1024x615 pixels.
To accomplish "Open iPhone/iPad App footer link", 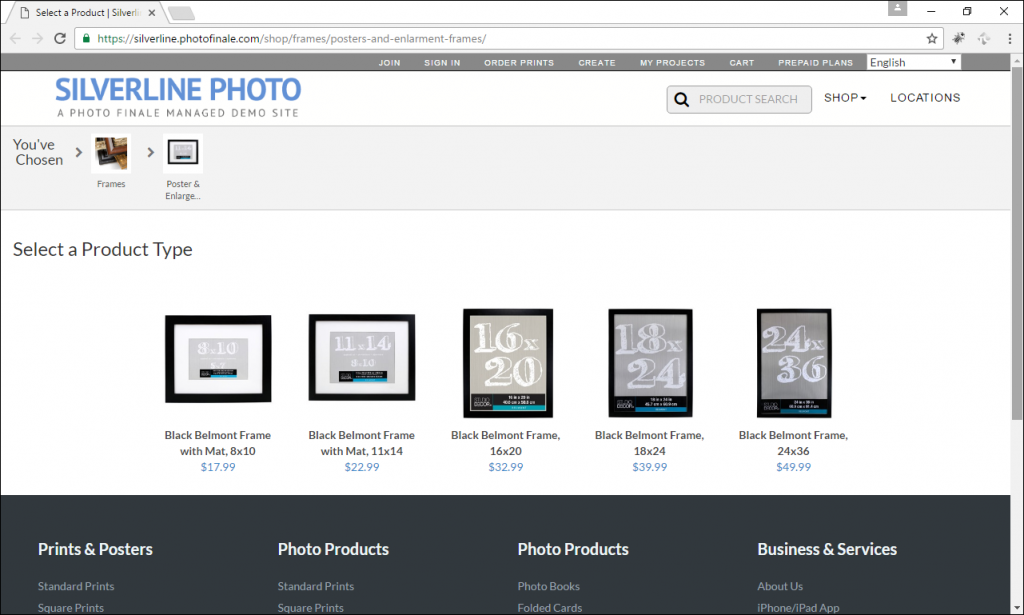I will point(798,608).
